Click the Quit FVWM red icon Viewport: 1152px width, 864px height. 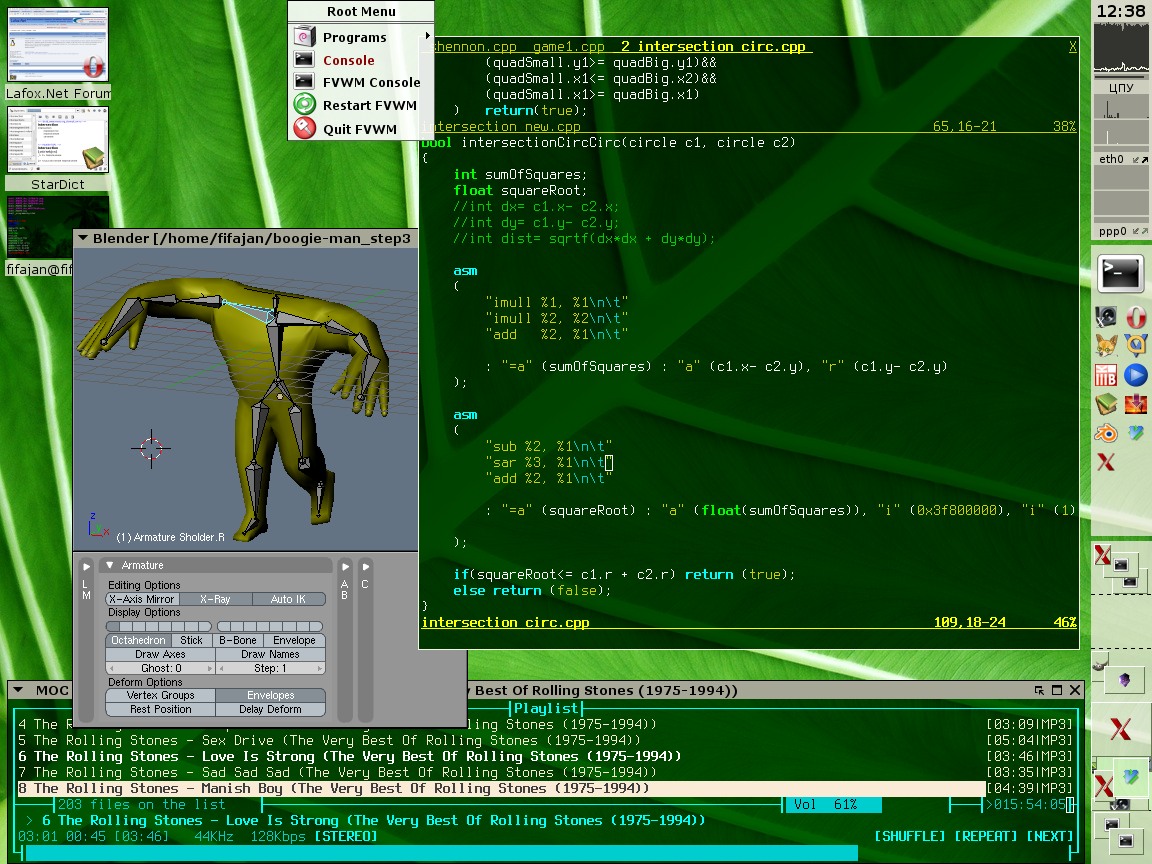[304, 128]
